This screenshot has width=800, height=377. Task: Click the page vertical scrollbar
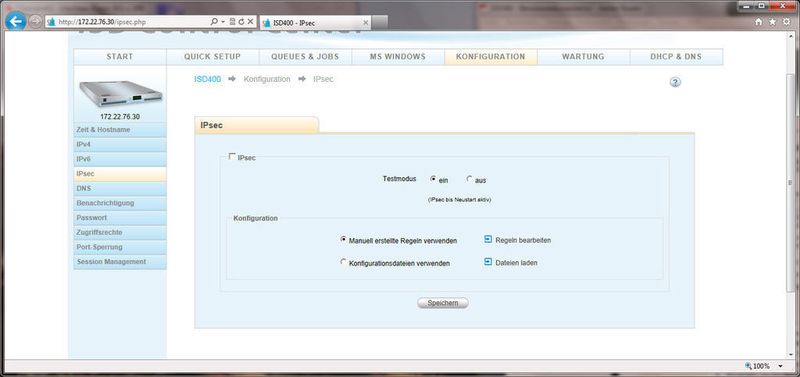click(790, 184)
